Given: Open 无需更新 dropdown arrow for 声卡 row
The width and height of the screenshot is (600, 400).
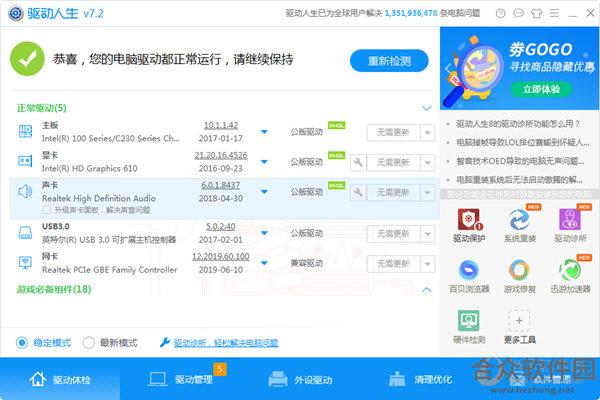Looking at the screenshot, I should [427, 193].
